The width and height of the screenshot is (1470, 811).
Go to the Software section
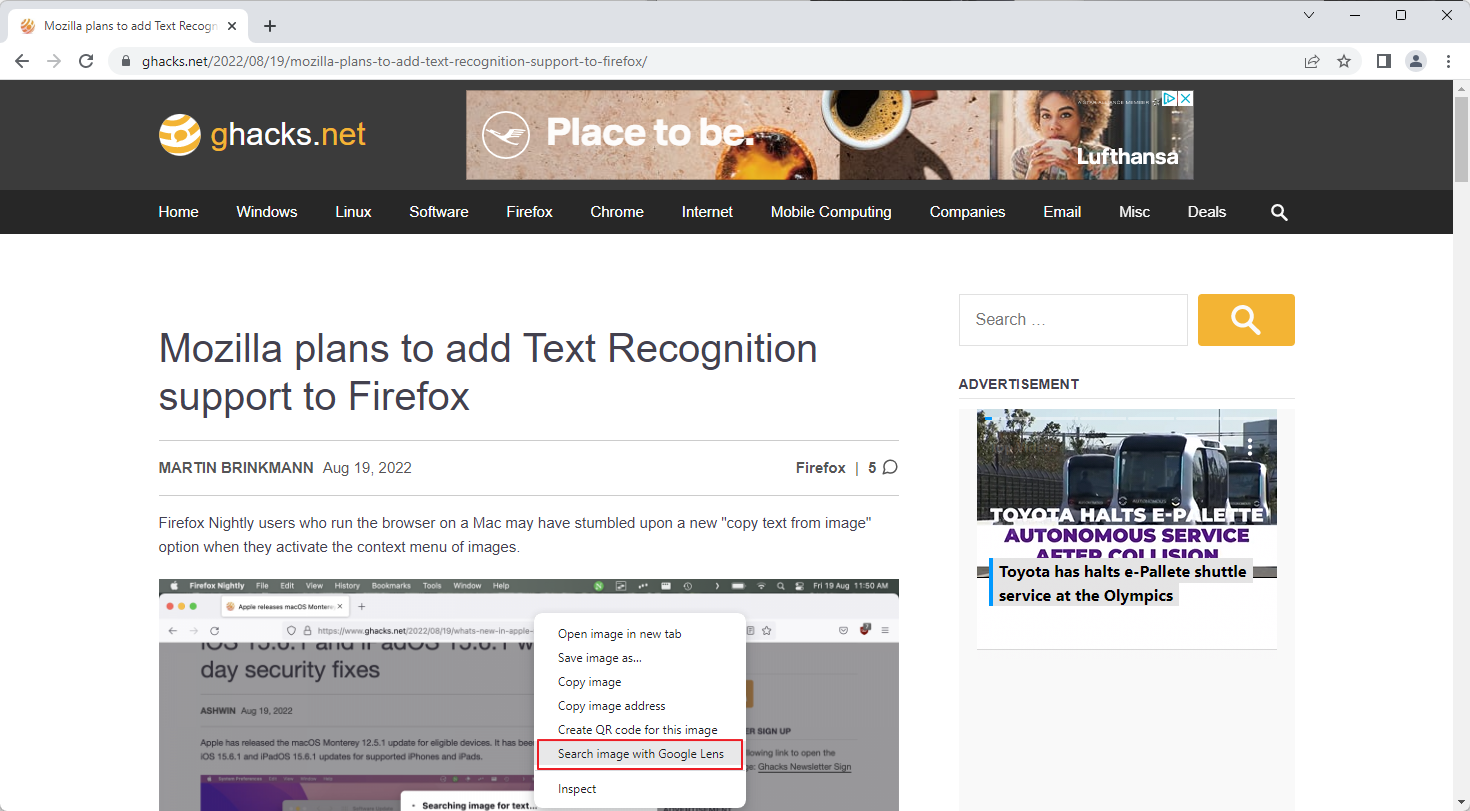439,212
